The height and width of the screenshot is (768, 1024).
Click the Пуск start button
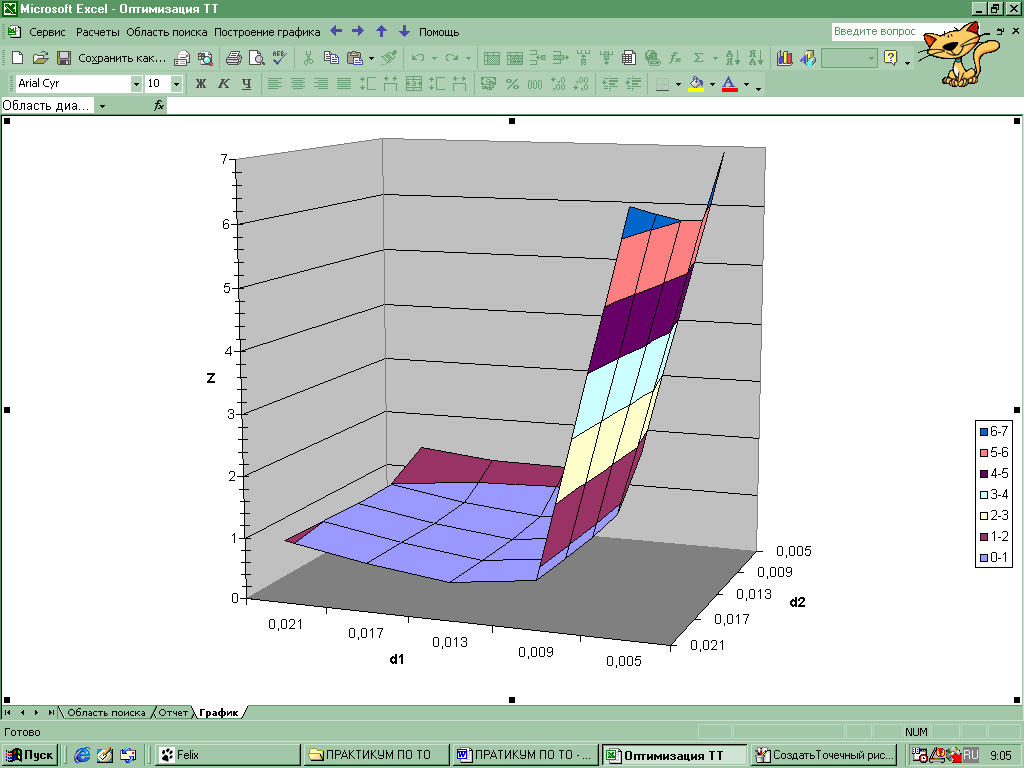coord(30,755)
